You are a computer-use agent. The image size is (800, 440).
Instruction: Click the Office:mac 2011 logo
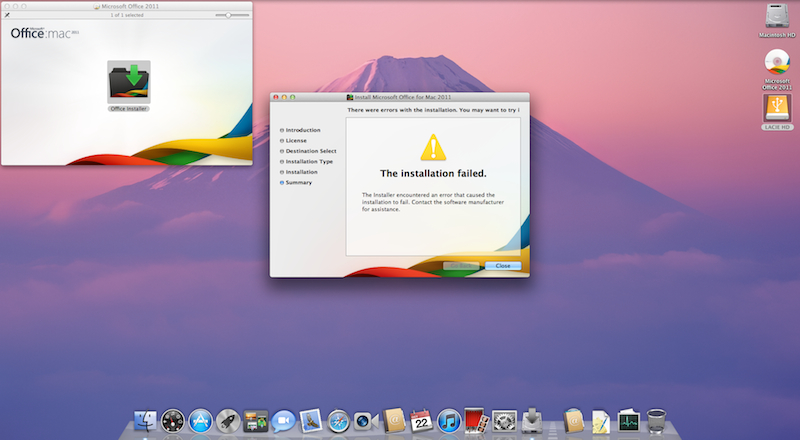[45, 33]
